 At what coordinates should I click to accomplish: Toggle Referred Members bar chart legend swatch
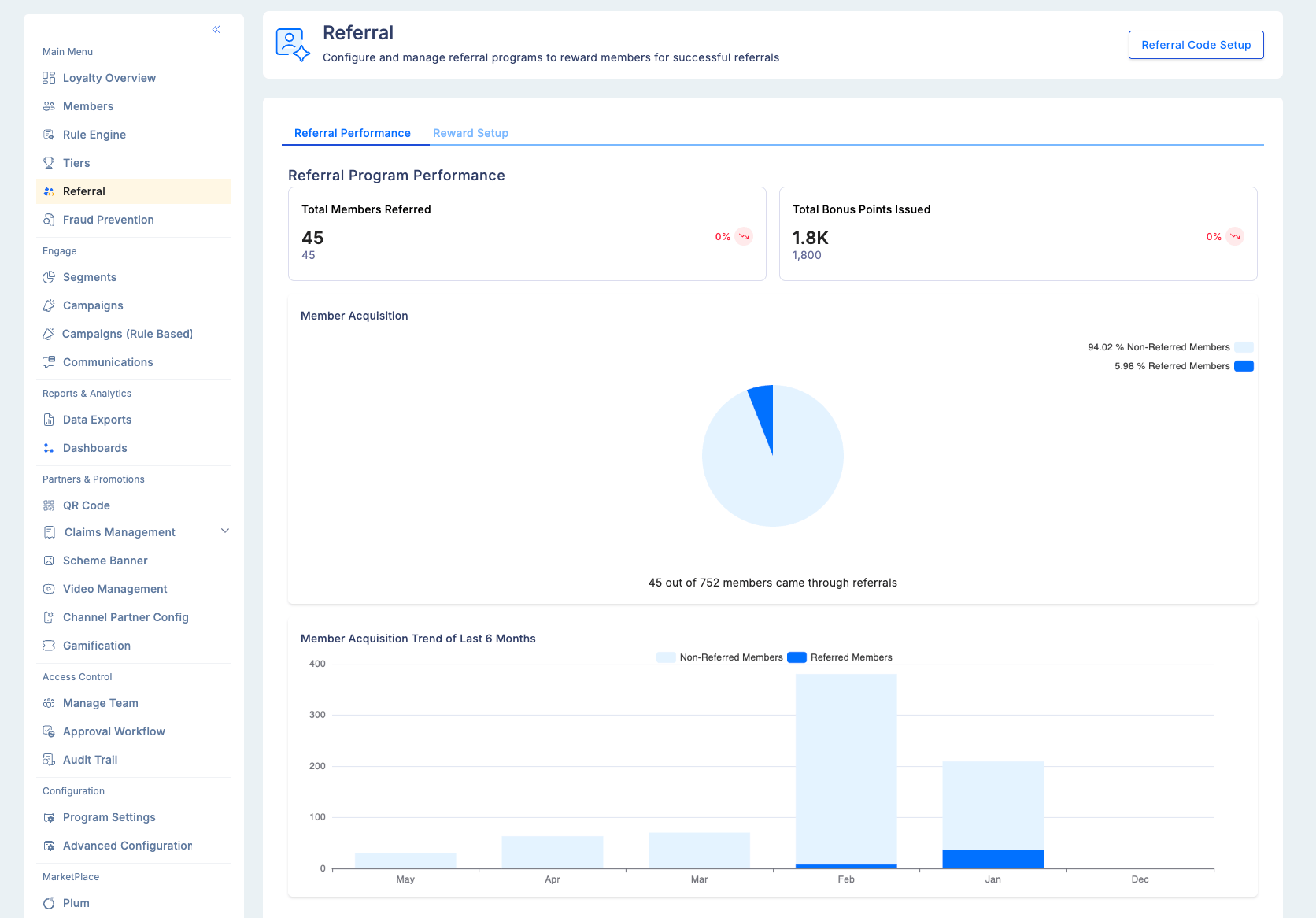(797, 657)
